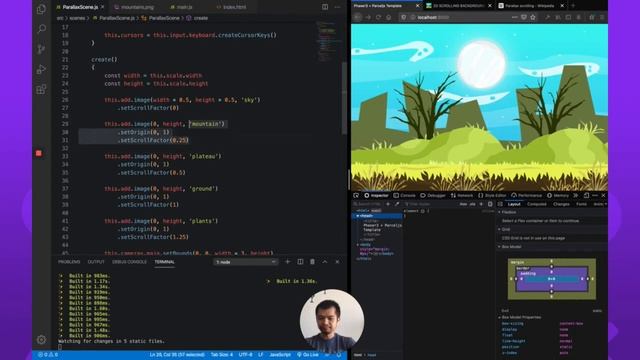The width and height of the screenshot is (640, 360).
Task: Close the browser DevTools
Action: (x=603, y=196)
